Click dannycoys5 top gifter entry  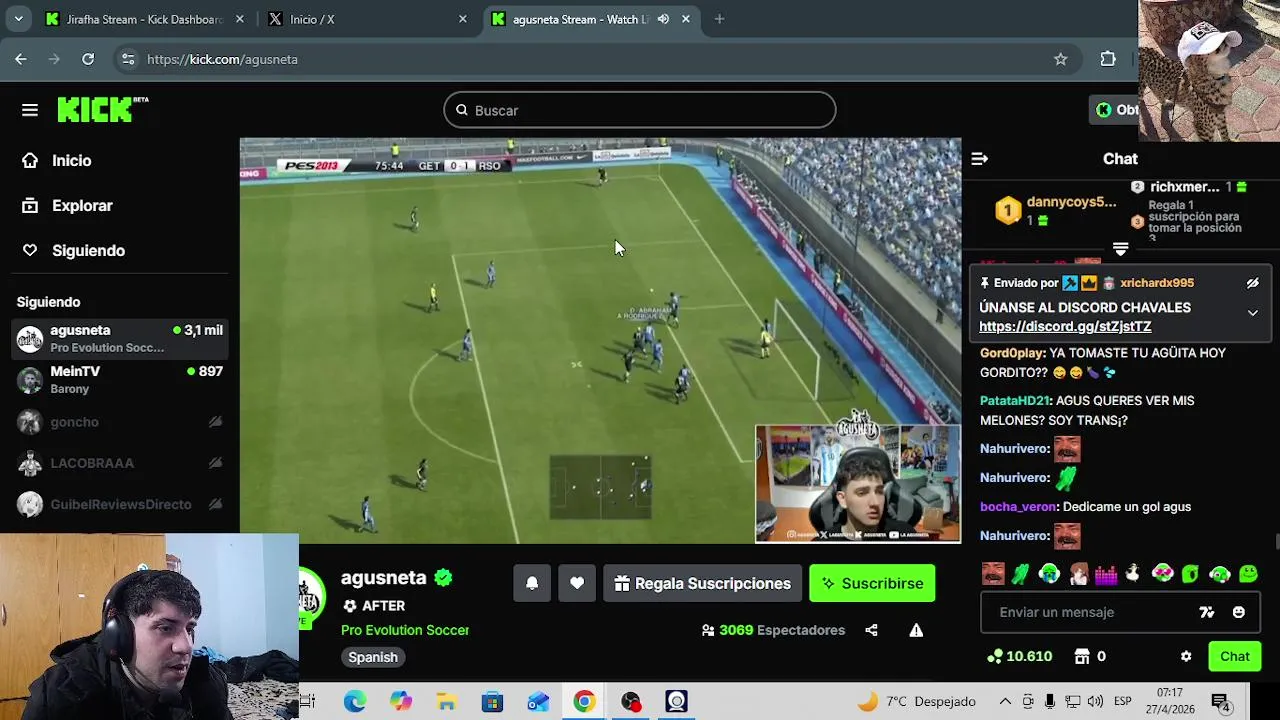(1055, 210)
